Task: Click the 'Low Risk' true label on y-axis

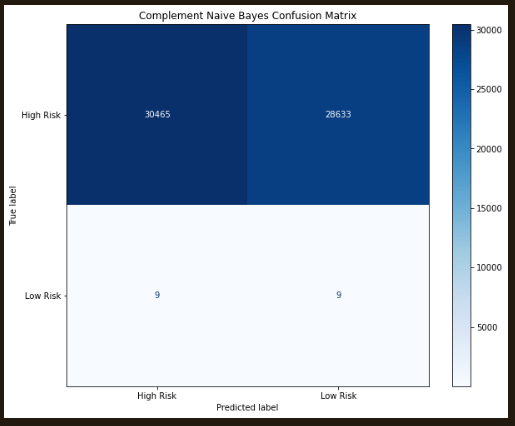Action: coord(43,296)
